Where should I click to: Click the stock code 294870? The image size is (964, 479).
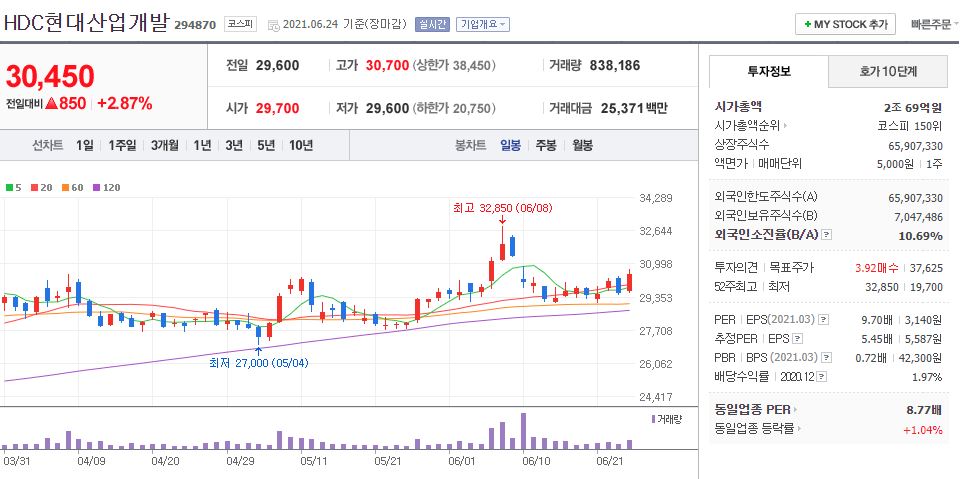(x=195, y=25)
